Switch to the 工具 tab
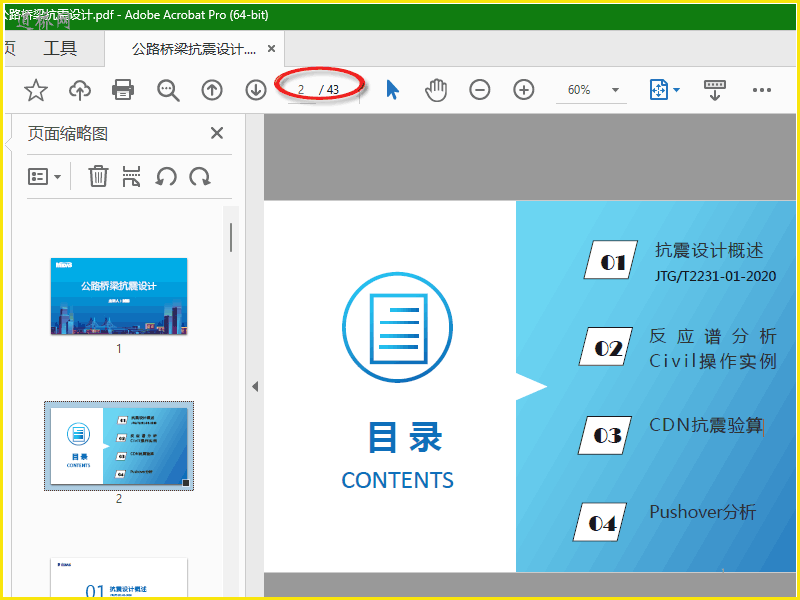The width and height of the screenshot is (800, 600). (60, 49)
